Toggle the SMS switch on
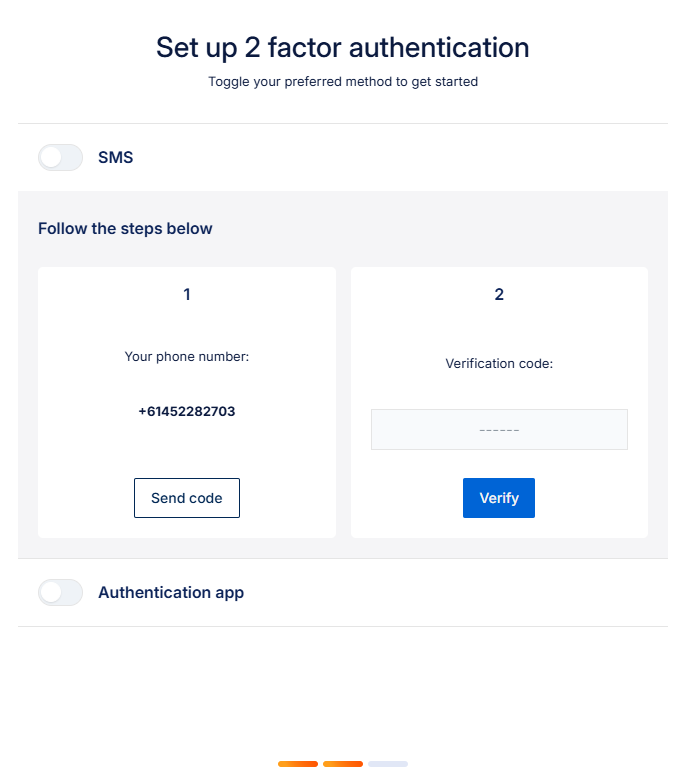Image resolution: width=680 pixels, height=773 pixels. pyautogui.click(x=60, y=158)
